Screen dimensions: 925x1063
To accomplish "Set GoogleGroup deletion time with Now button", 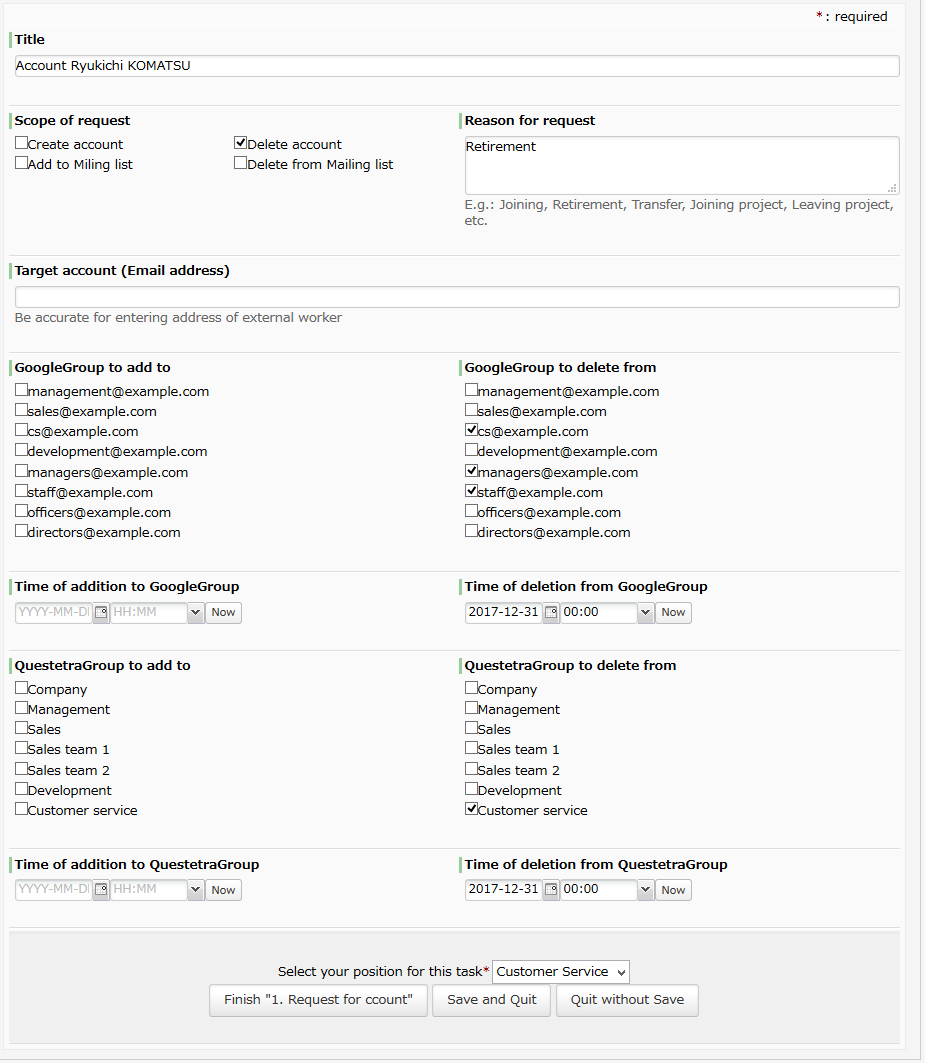I will pyautogui.click(x=673, y=613).
